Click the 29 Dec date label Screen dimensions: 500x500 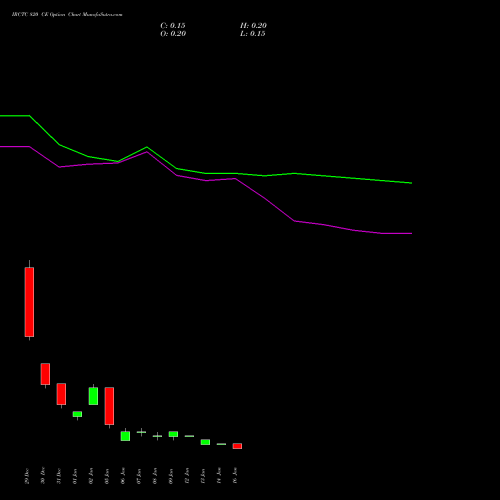tap(27, 476)
